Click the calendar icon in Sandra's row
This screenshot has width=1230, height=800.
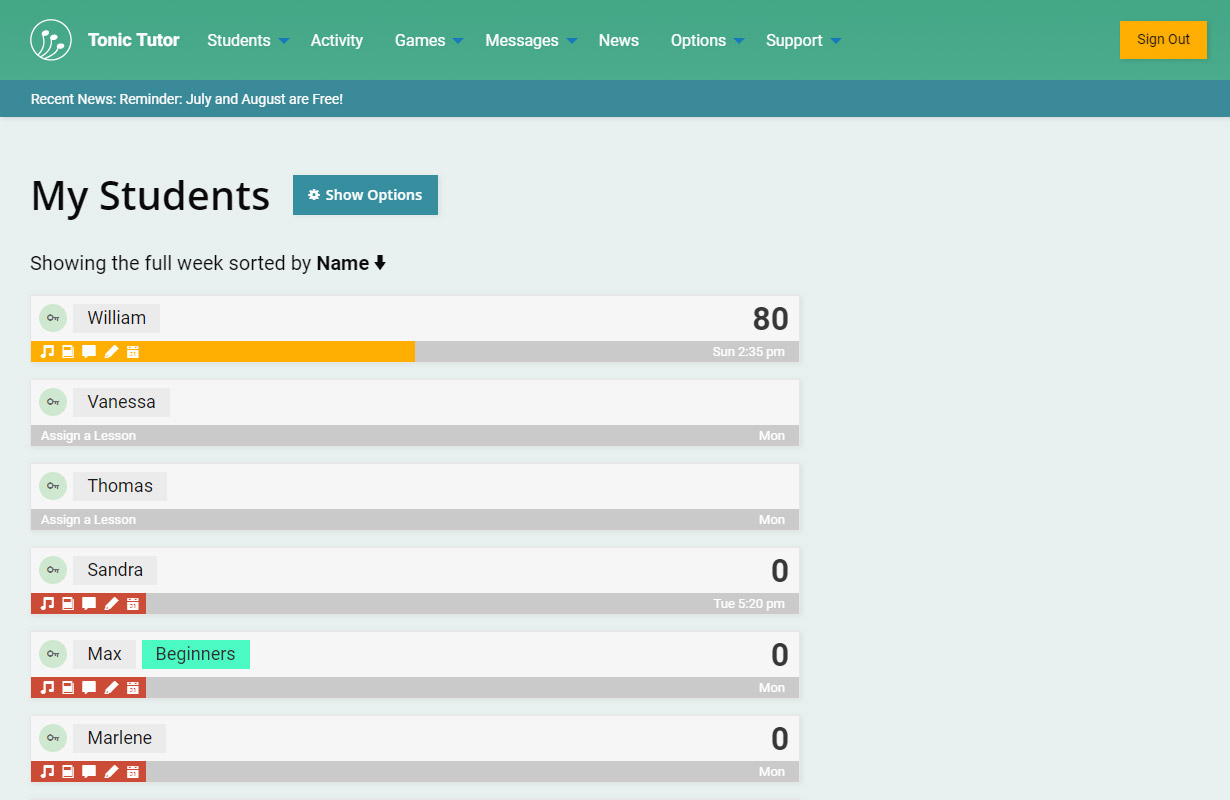click(x=133, y=604)
